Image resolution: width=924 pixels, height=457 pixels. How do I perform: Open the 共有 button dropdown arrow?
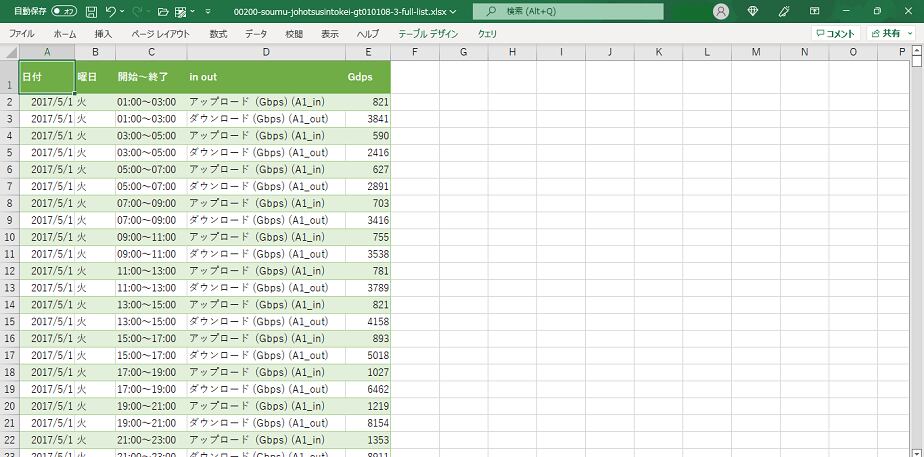[910, 34]
